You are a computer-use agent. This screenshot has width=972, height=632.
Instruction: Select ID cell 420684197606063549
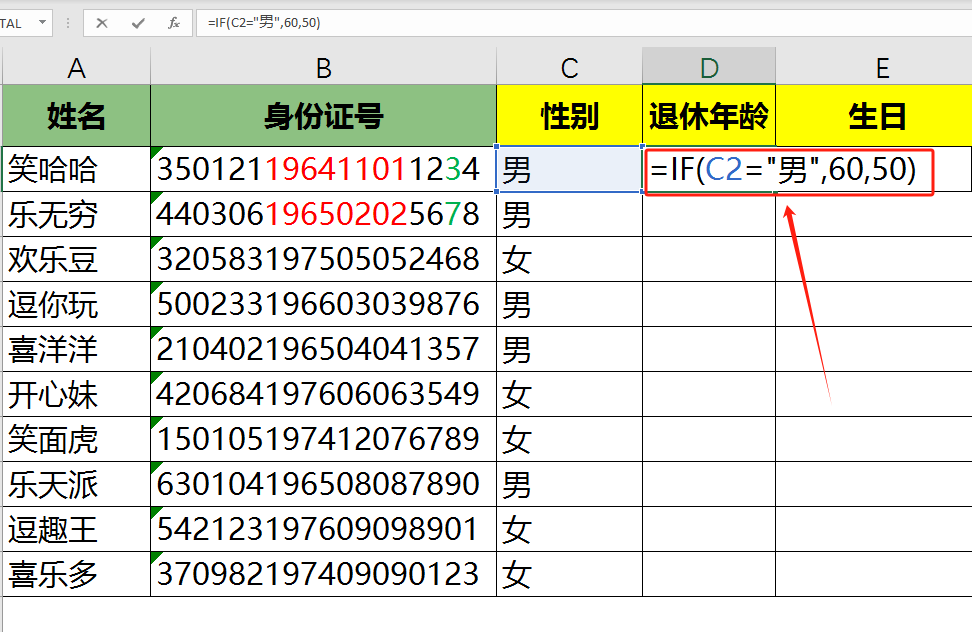point(324,394)
